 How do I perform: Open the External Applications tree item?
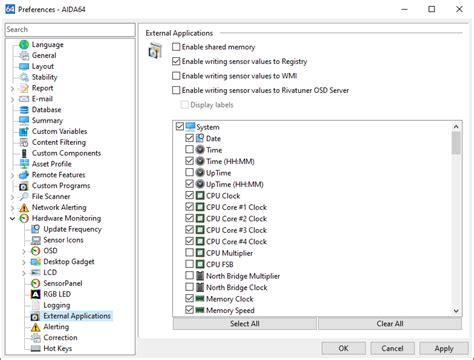click(77, 316)
